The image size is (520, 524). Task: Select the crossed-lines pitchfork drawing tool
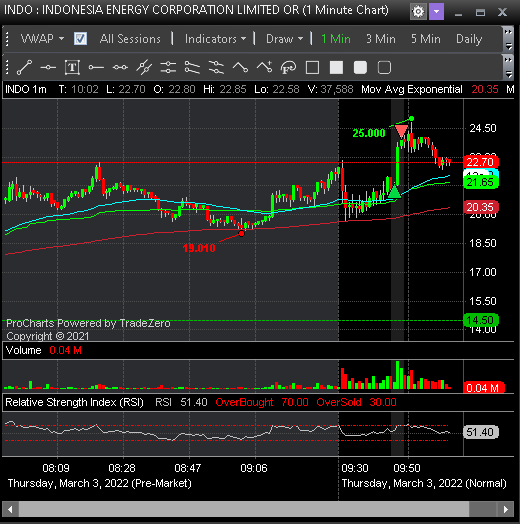(144, 68)
